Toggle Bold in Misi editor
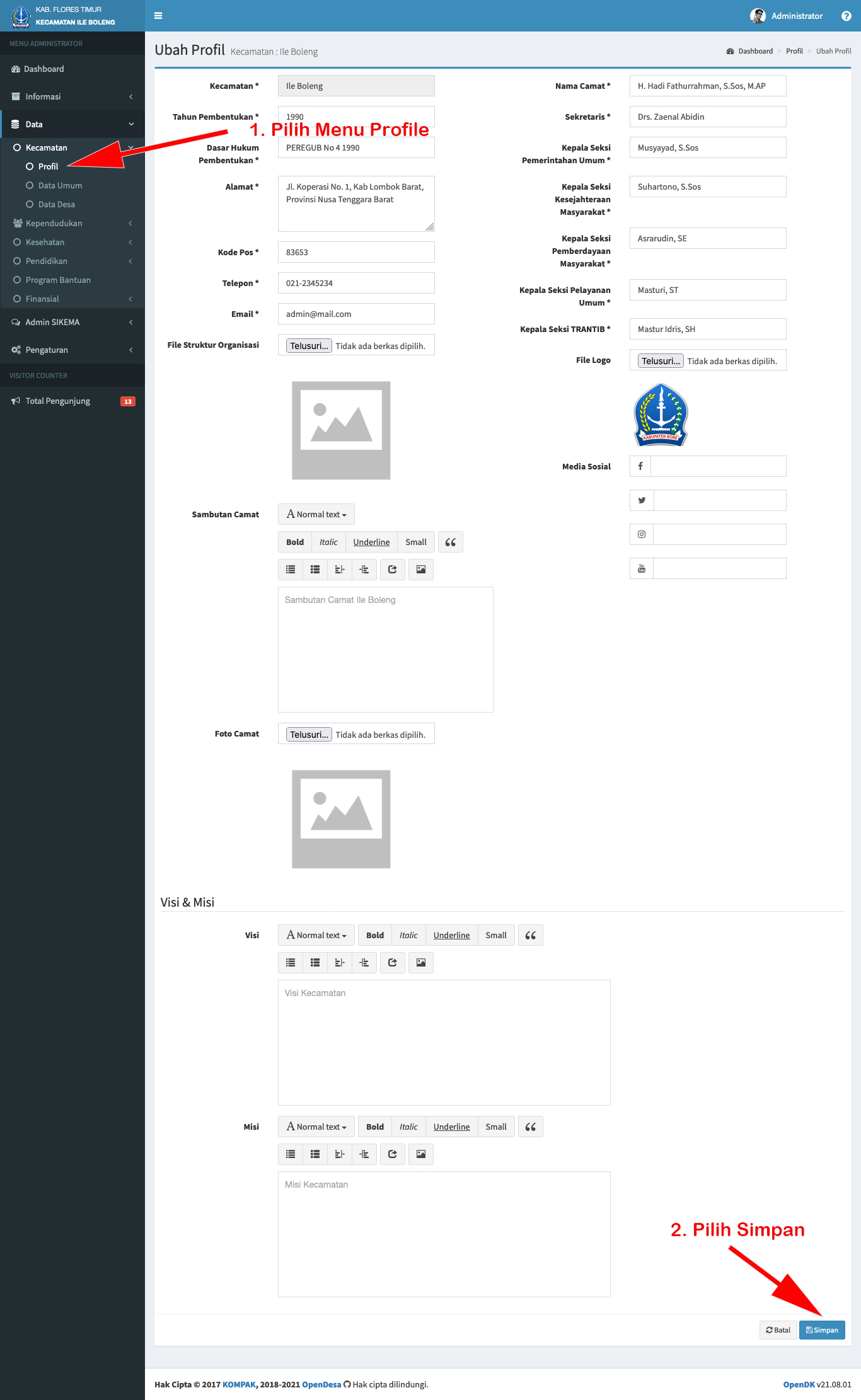The width and height of the screenshot is (861, 1400). [375, 1127]
